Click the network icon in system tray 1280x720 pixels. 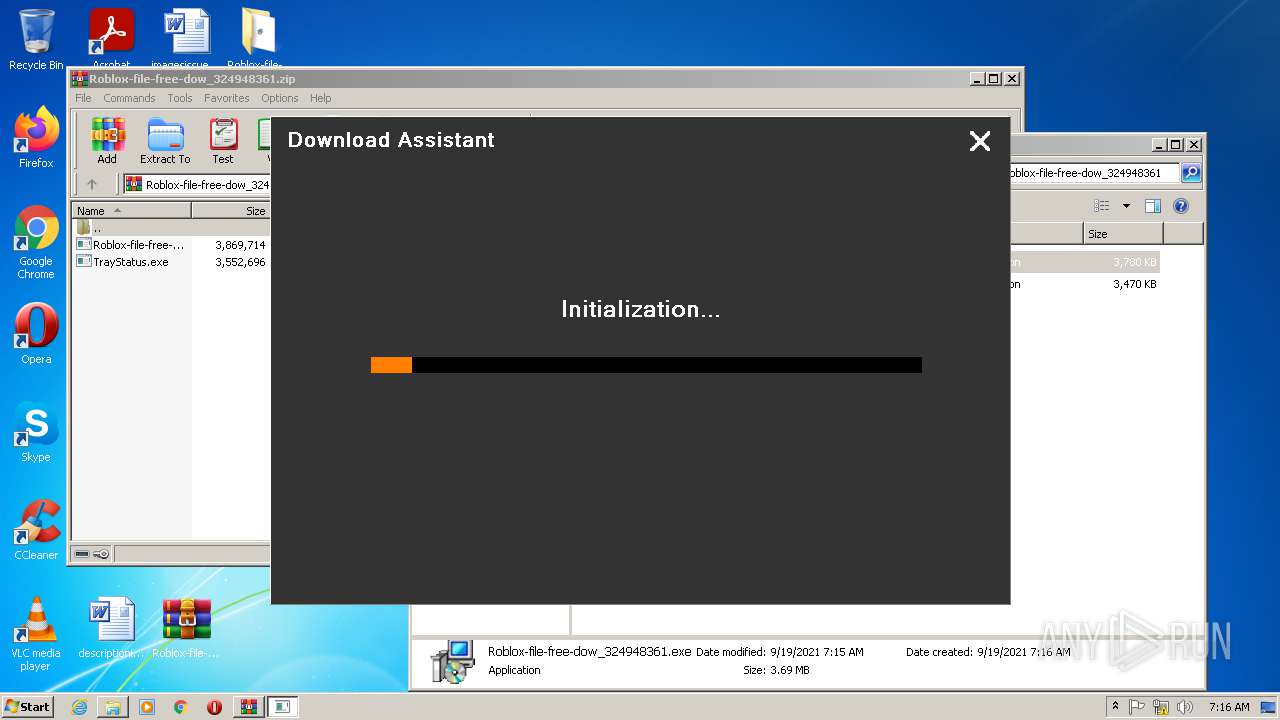(1162, 707)
